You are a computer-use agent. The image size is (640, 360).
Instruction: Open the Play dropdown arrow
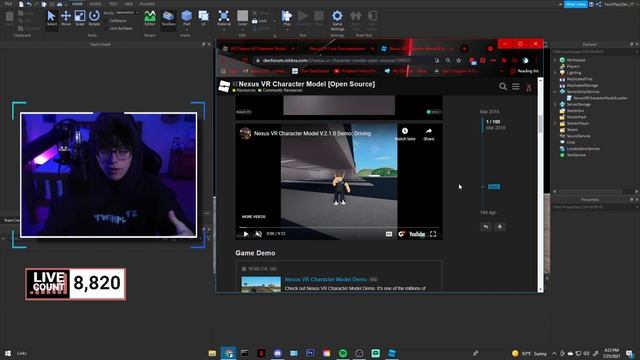click(287, 29)
